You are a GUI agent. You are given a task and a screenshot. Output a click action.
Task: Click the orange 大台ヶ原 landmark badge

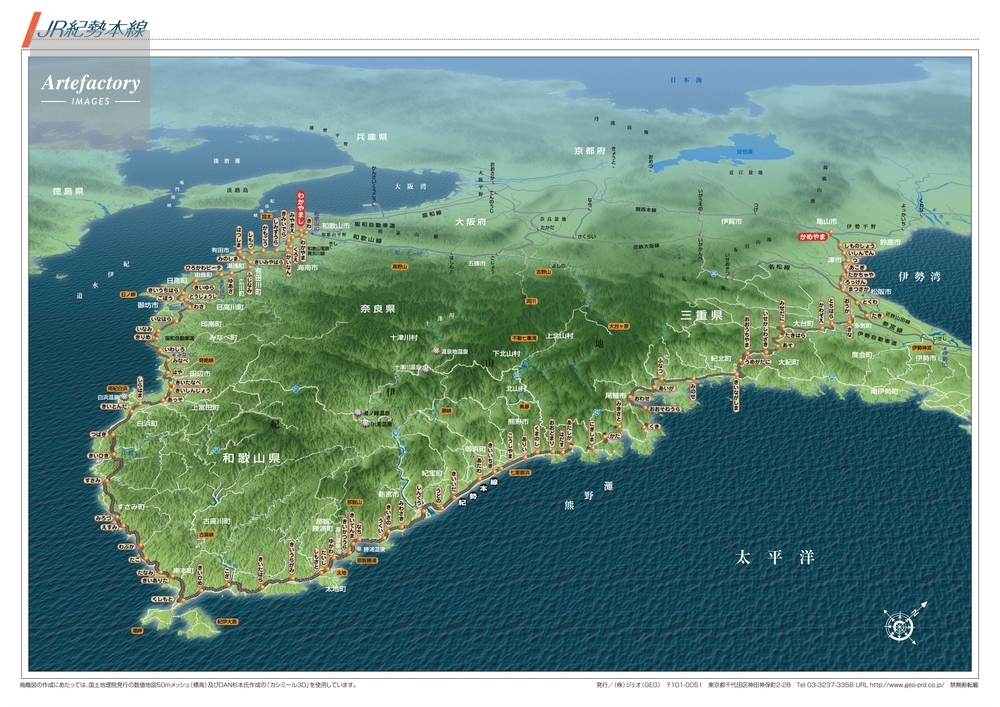click(620, 326)
